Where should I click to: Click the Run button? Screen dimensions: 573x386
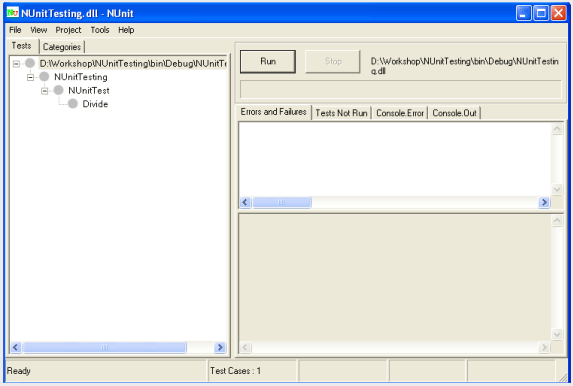(268, 61)
